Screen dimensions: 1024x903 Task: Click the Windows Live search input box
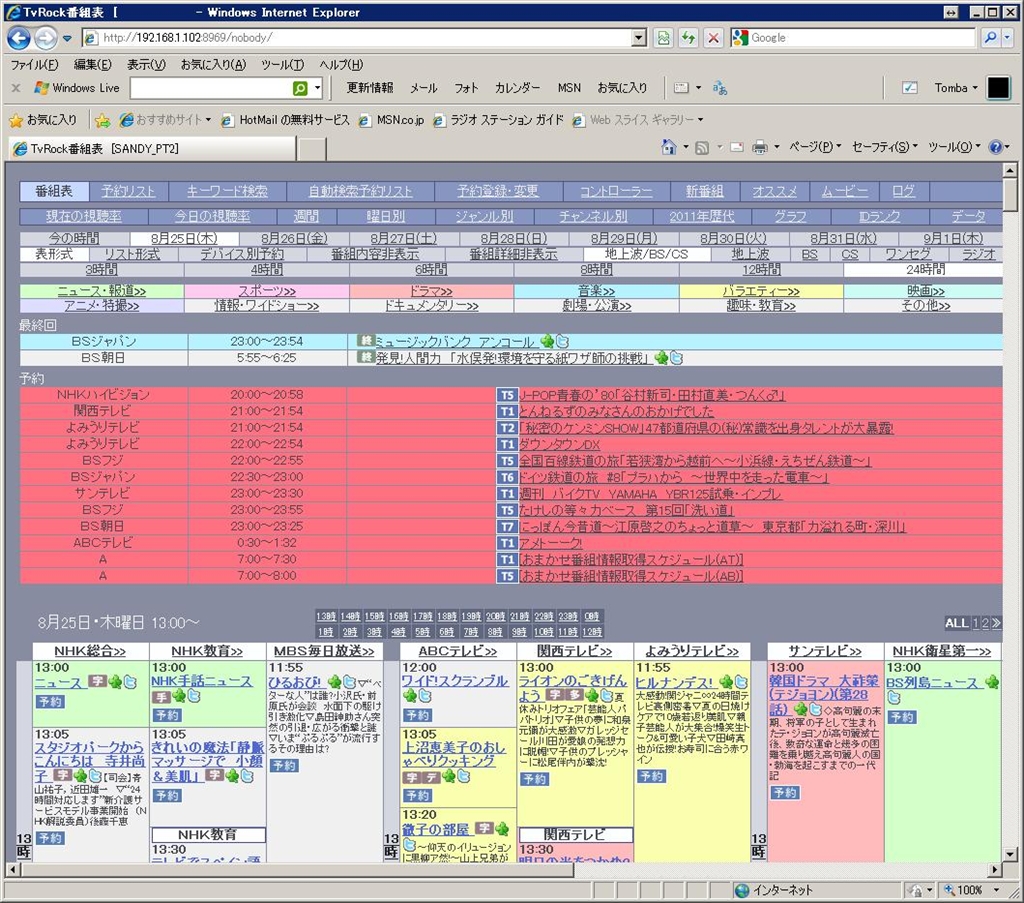tap(210, 88)
